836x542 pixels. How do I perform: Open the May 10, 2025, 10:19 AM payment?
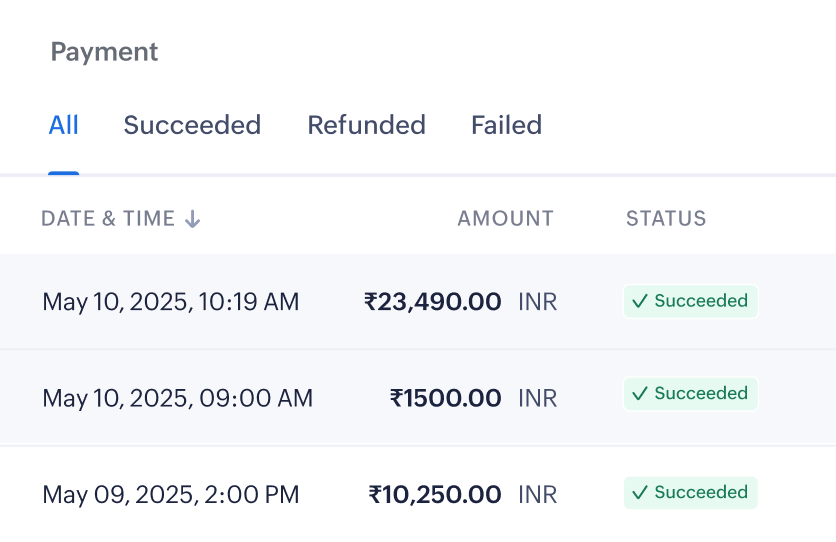click(x=171, y=302)
